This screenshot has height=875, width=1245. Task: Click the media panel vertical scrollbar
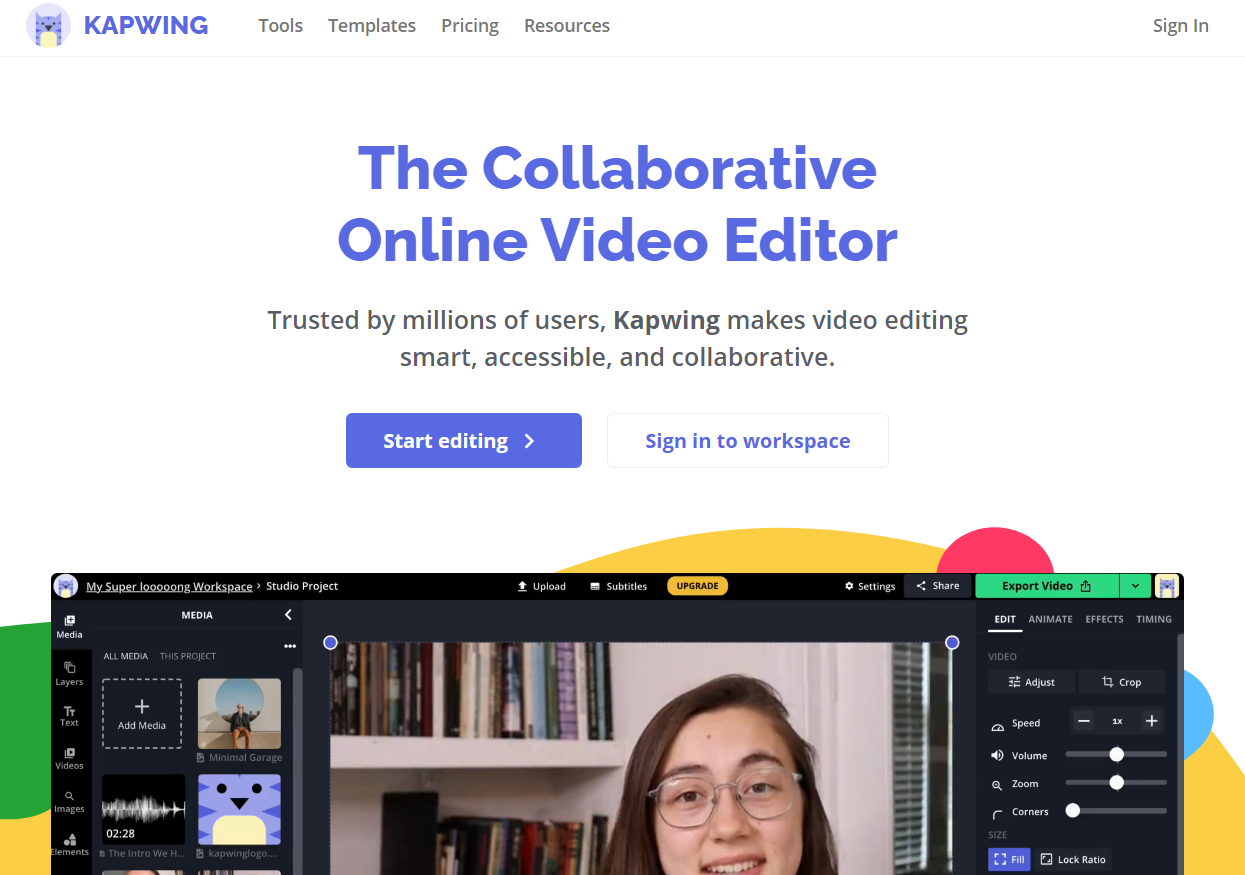[x=297, y=770]
